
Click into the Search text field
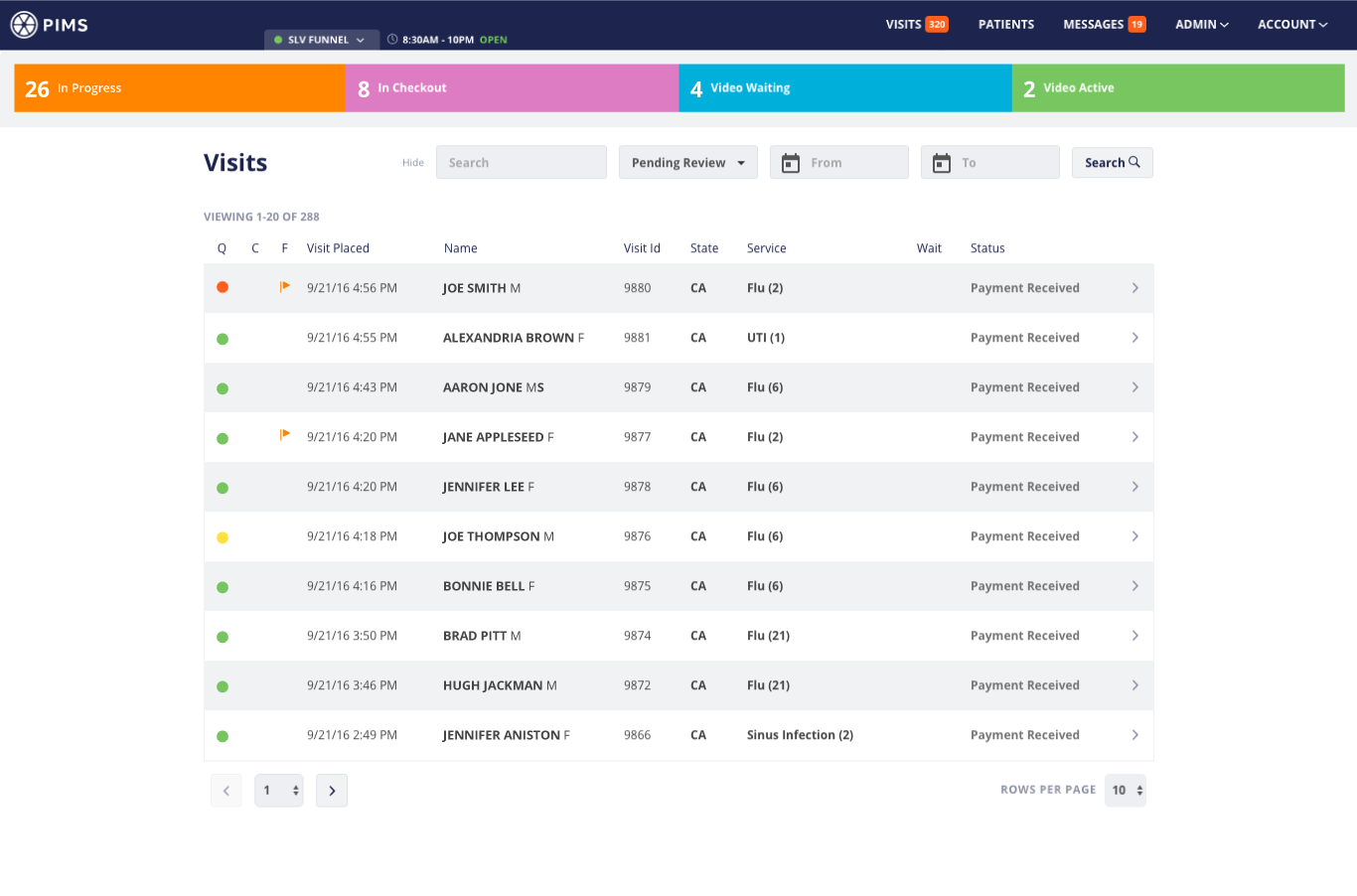click(x=522, y=163)
